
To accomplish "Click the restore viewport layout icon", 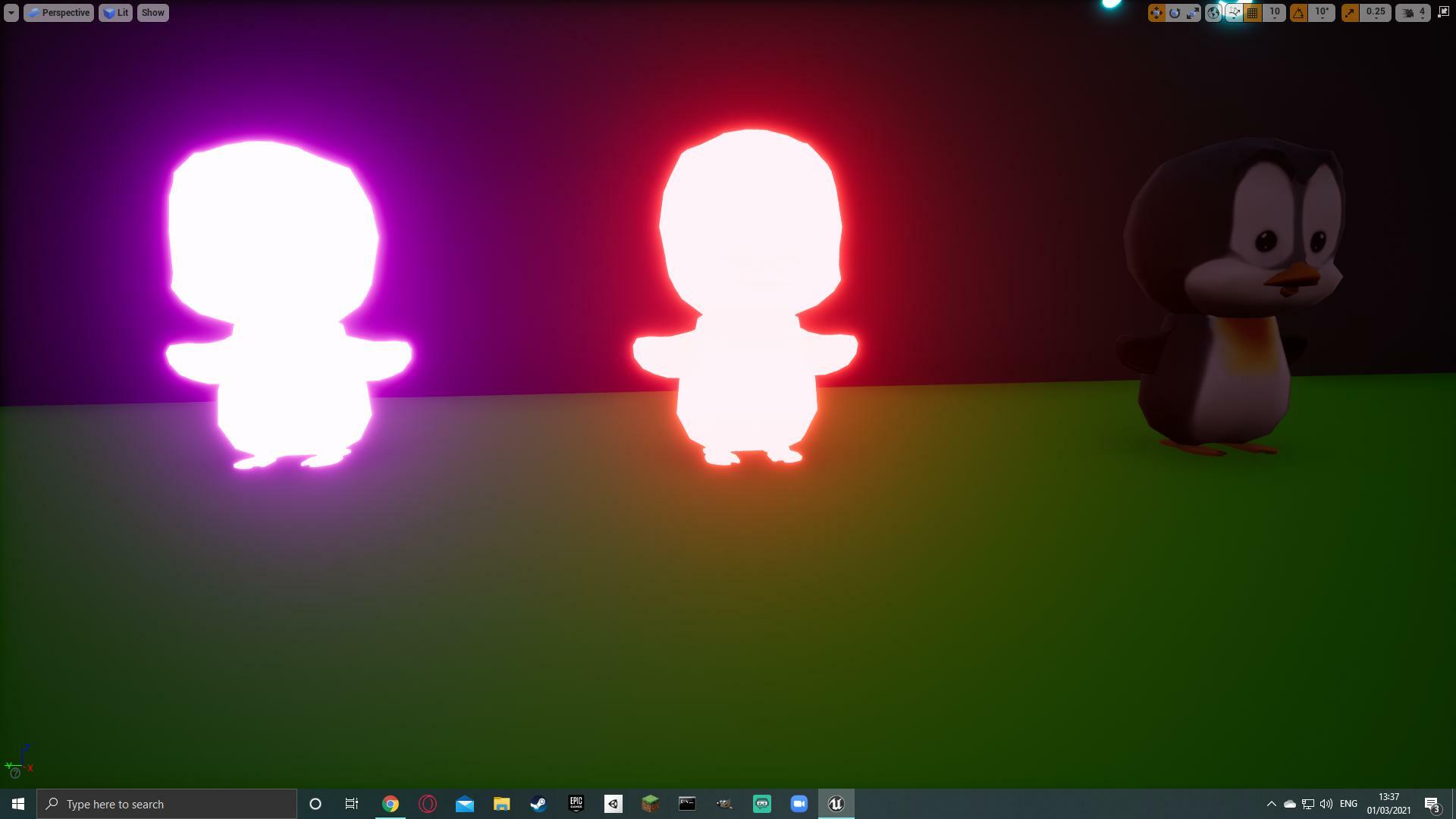I will 1443,12.
